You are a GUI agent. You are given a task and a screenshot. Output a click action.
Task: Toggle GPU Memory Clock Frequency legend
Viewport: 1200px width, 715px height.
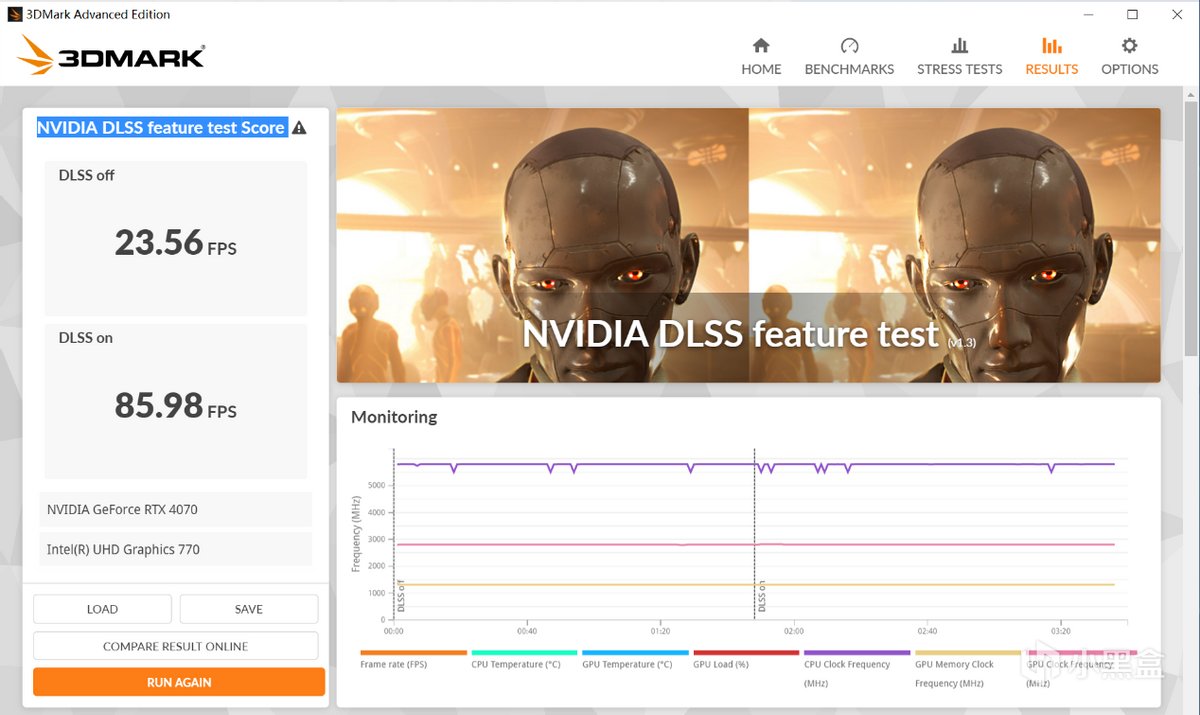(x=968, y=668)
